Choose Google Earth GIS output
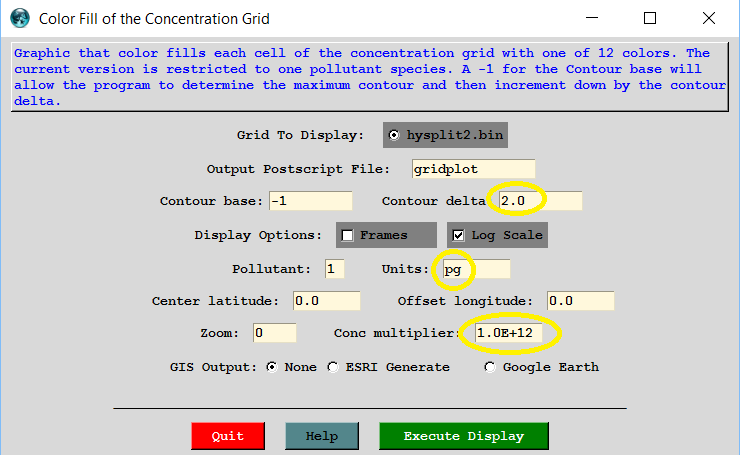The image size is (740, 455). click(x=490, y=367)
